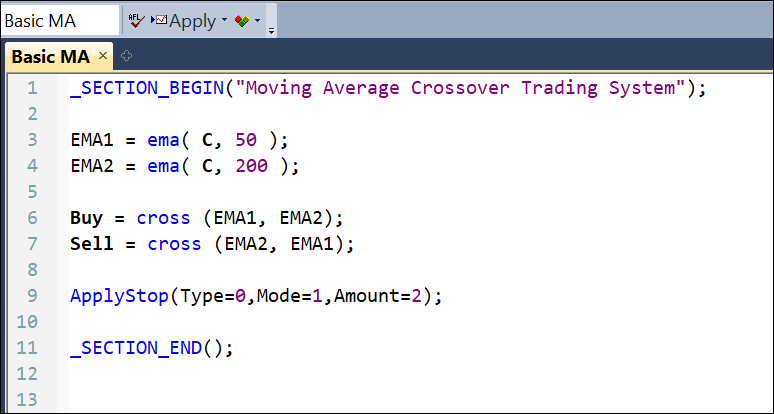
Task: Close the Basic MA tab
Action: 103,56
